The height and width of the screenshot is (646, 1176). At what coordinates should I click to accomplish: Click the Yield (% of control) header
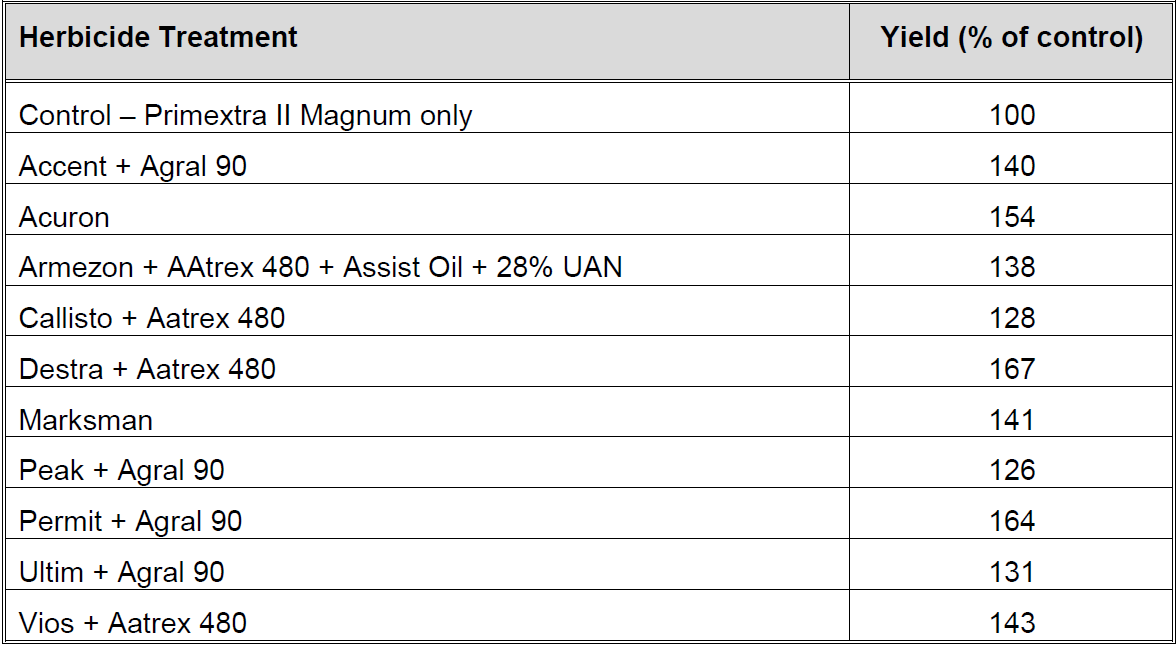(x=1011, y=38)
